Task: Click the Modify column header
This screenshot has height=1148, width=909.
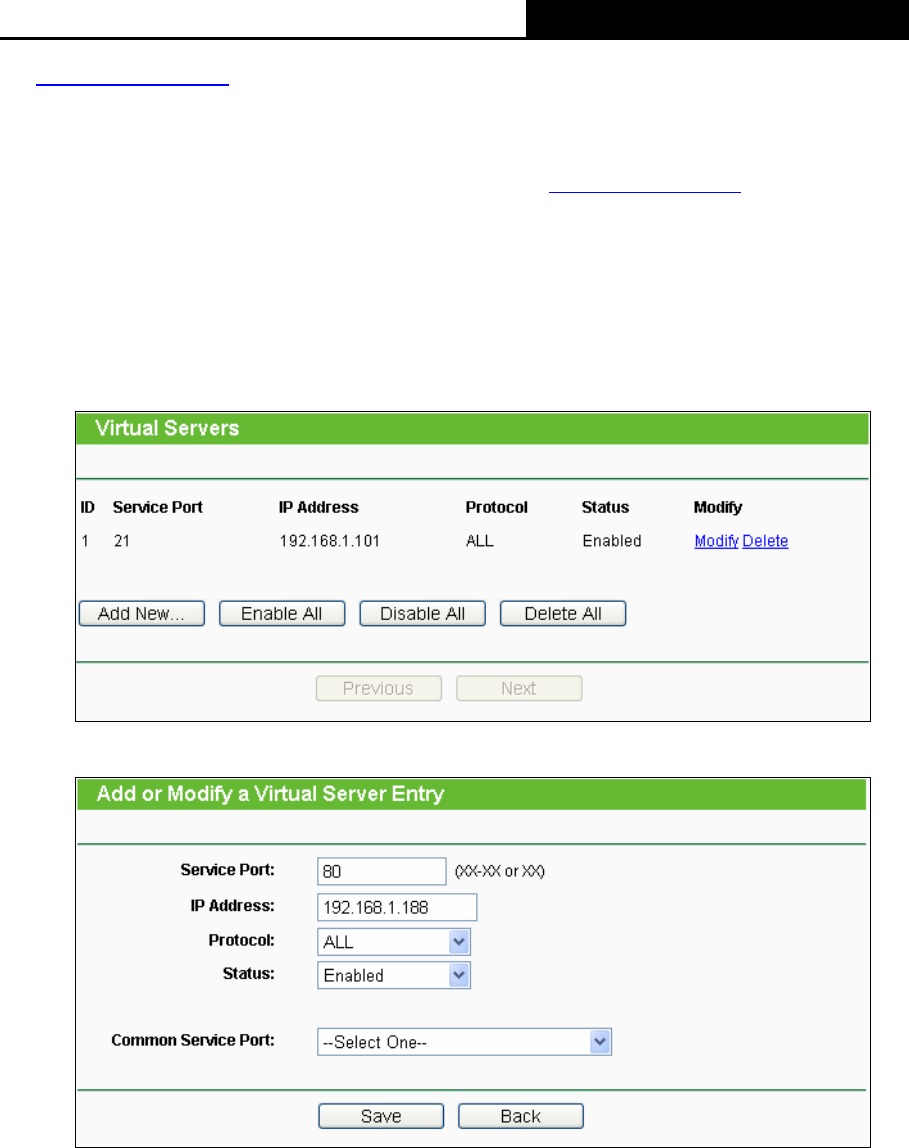Action: 718,507
